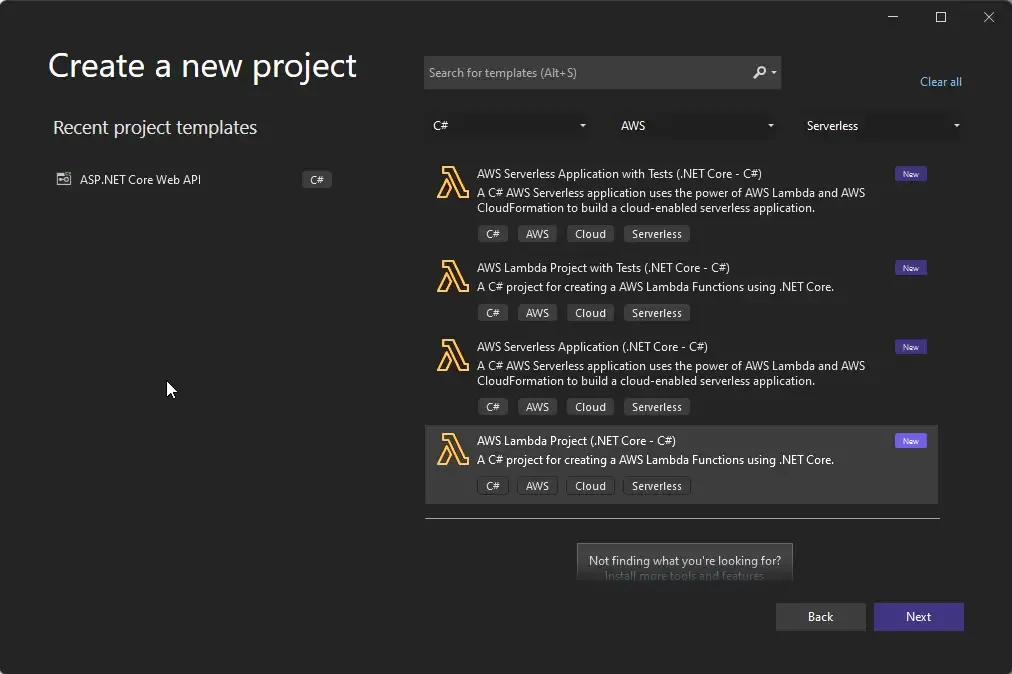1012x674 pixels.
Task: Expand the Serverless project type dropdown
Action: click(883, 126)
